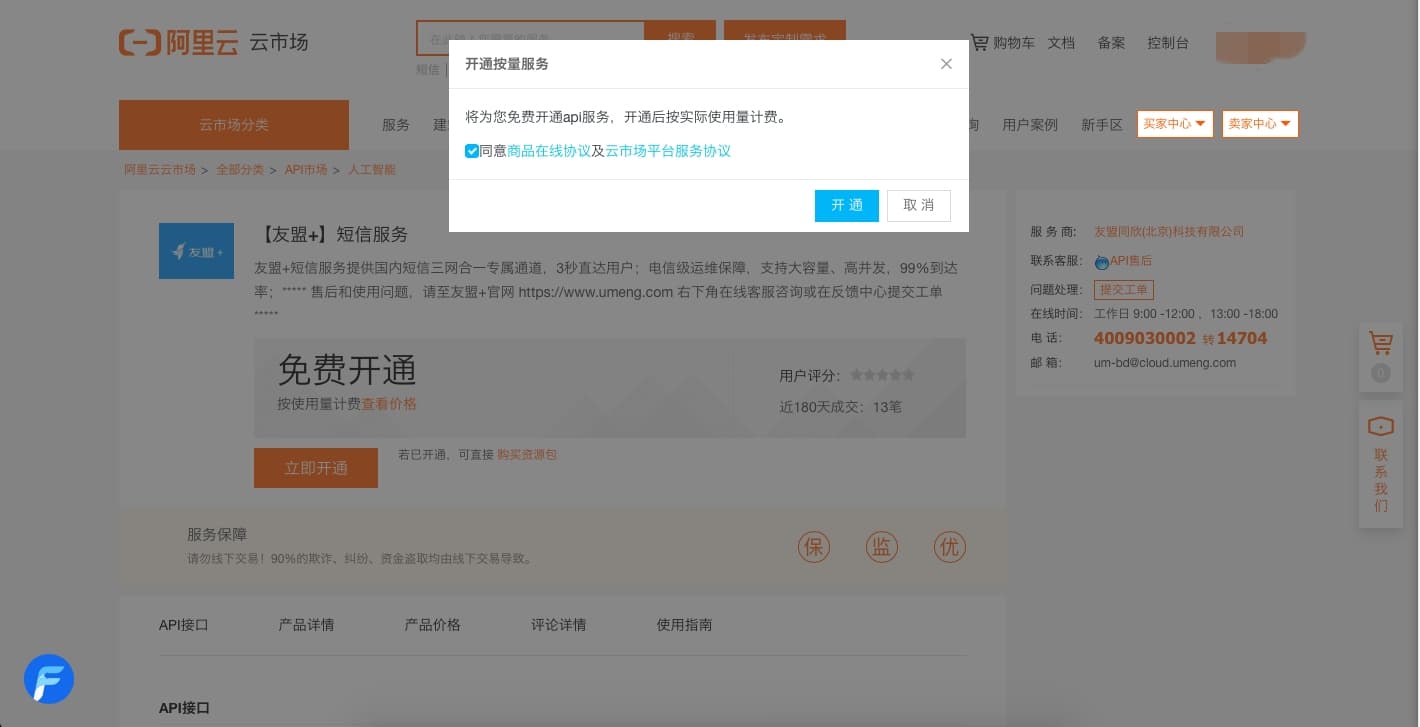Click the email um-bd@cloud.umeng.com
This screenshot has height=727, width=1420.
pos(1165,363)
